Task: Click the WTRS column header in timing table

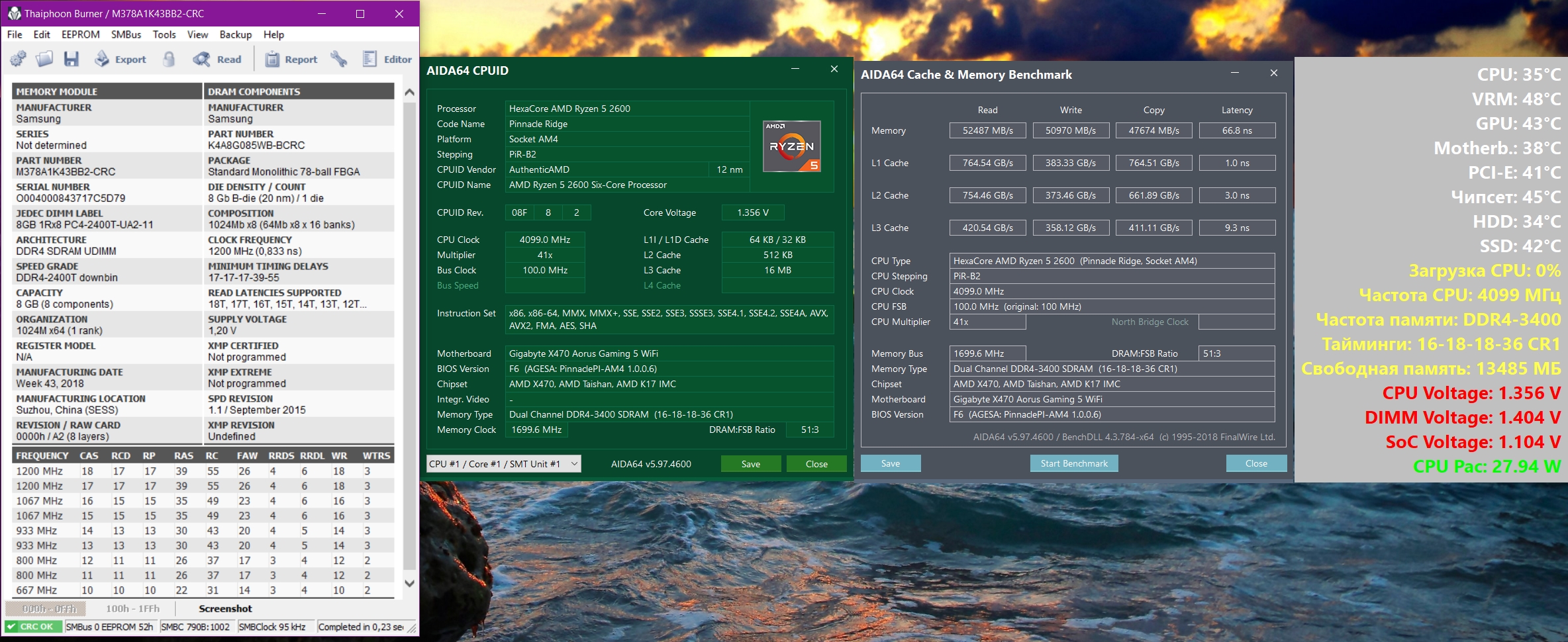Action: pos(376,455)
